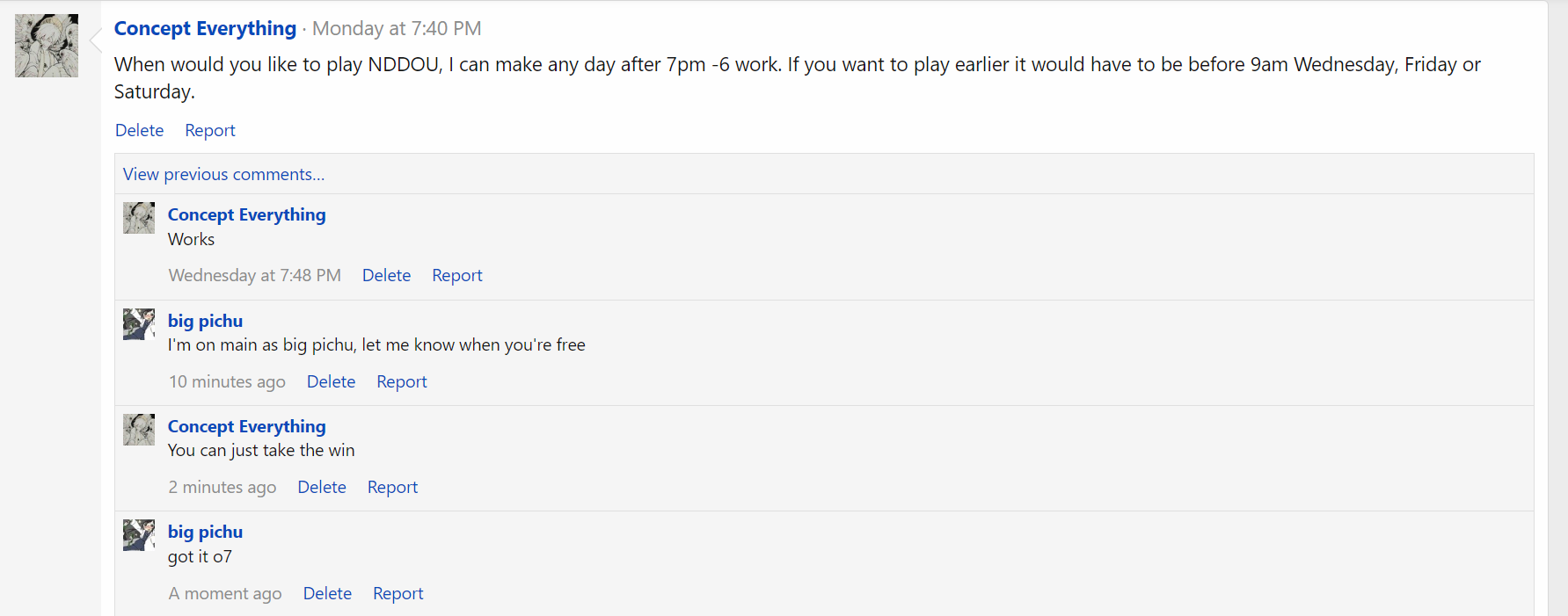Open author name on the "Works" comment

(x=246, y=214)
